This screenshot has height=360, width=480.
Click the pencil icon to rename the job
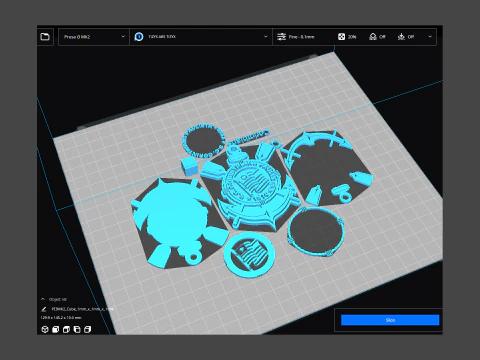[x=44, y=309]
